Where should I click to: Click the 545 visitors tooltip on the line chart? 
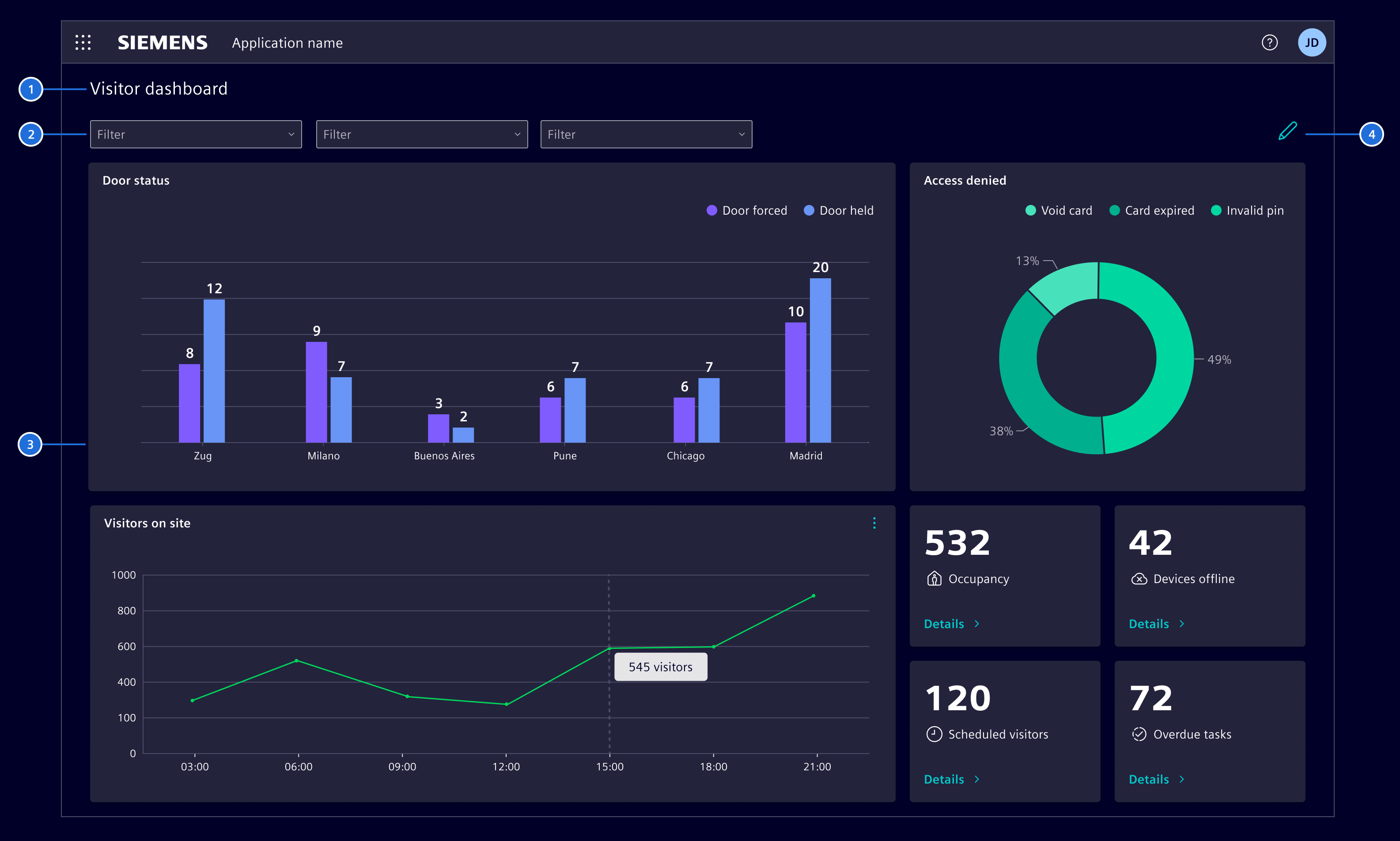660,667
